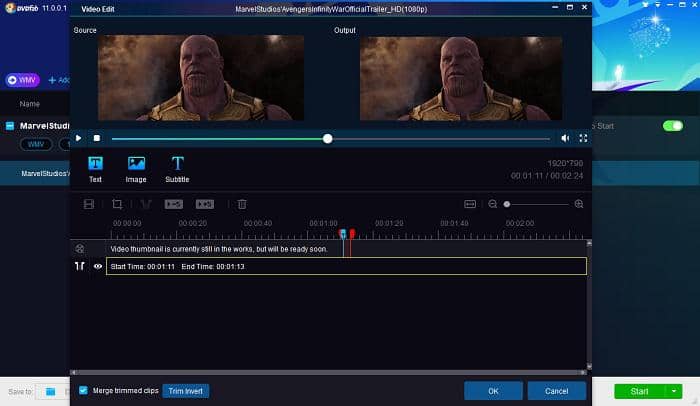
Task: Click the 00:02:00 ruler mark
Action: 520,223
